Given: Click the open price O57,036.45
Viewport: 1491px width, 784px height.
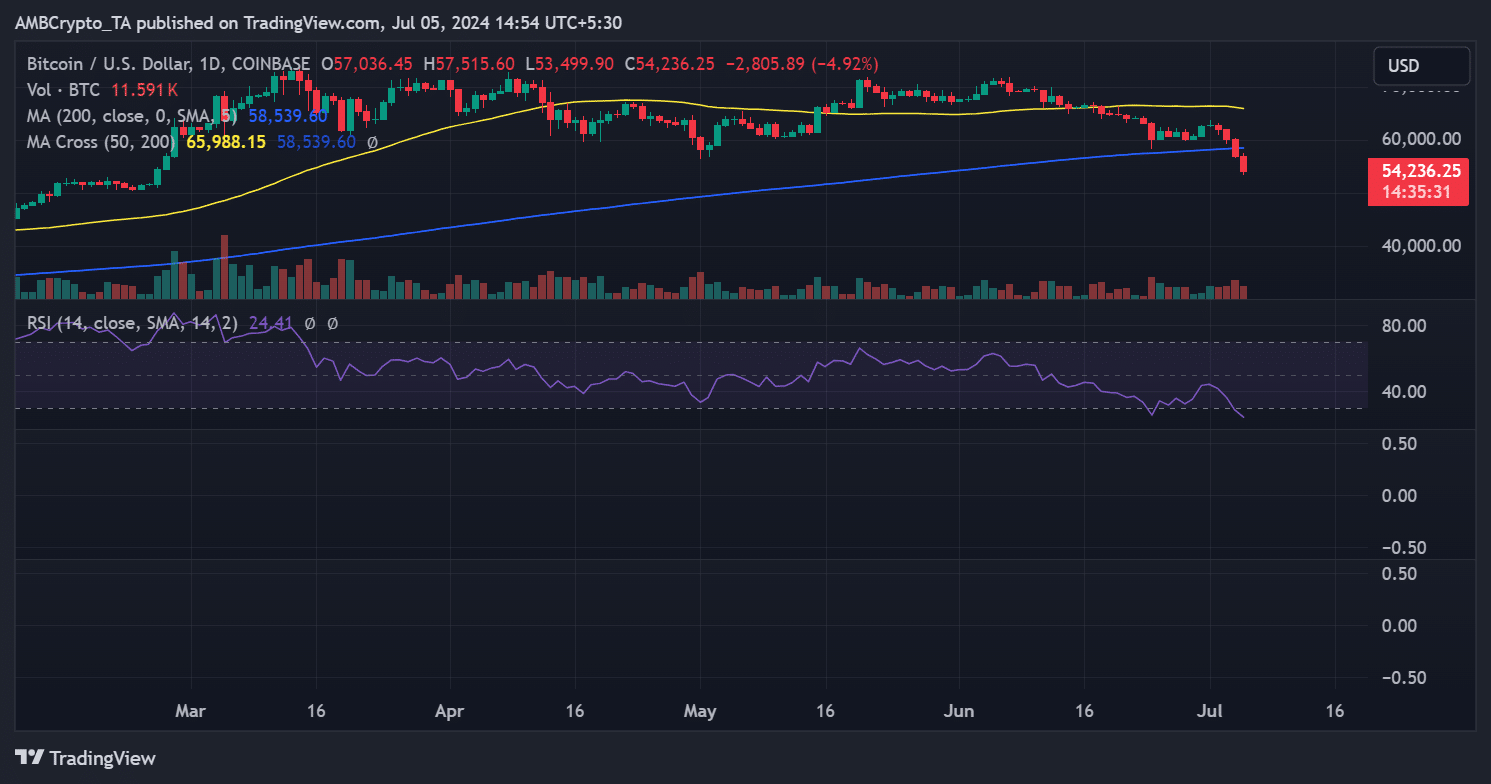Looking at the screenshot, I should pyautogui.click(x=366, y=63).
